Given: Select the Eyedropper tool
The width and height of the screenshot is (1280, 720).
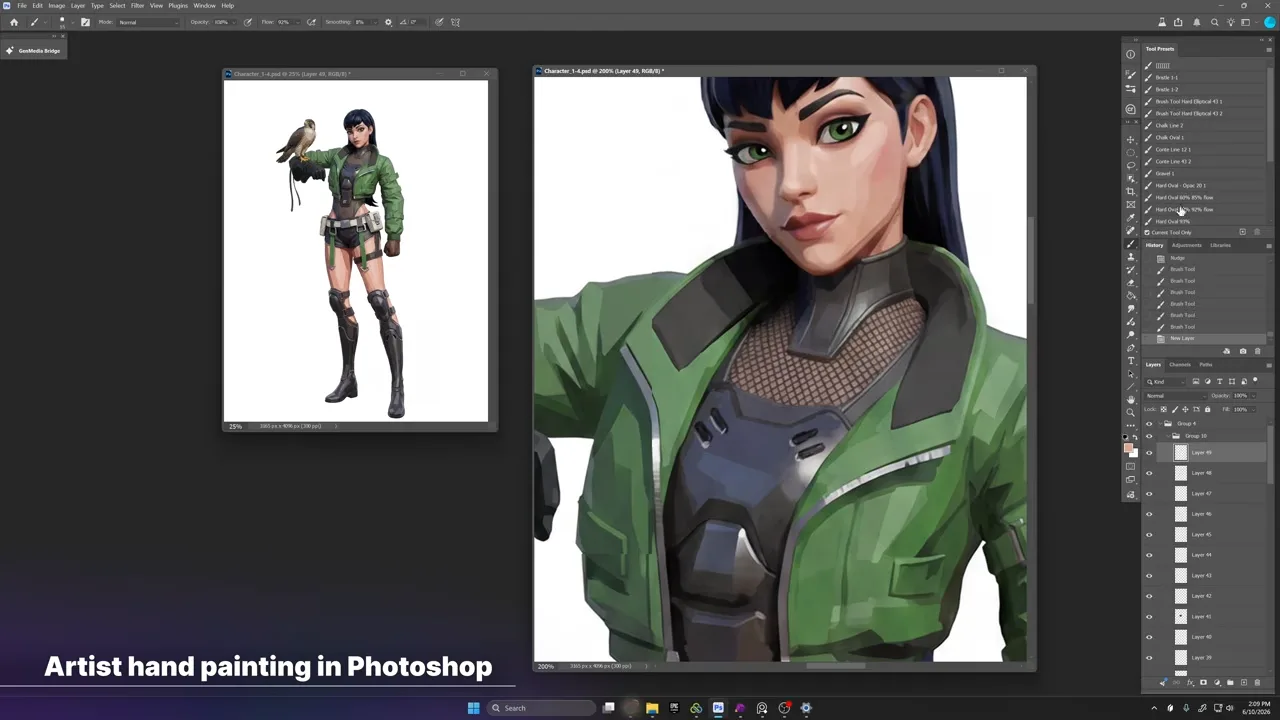Looking at the screenshot, I should [x=1131, y=217].
